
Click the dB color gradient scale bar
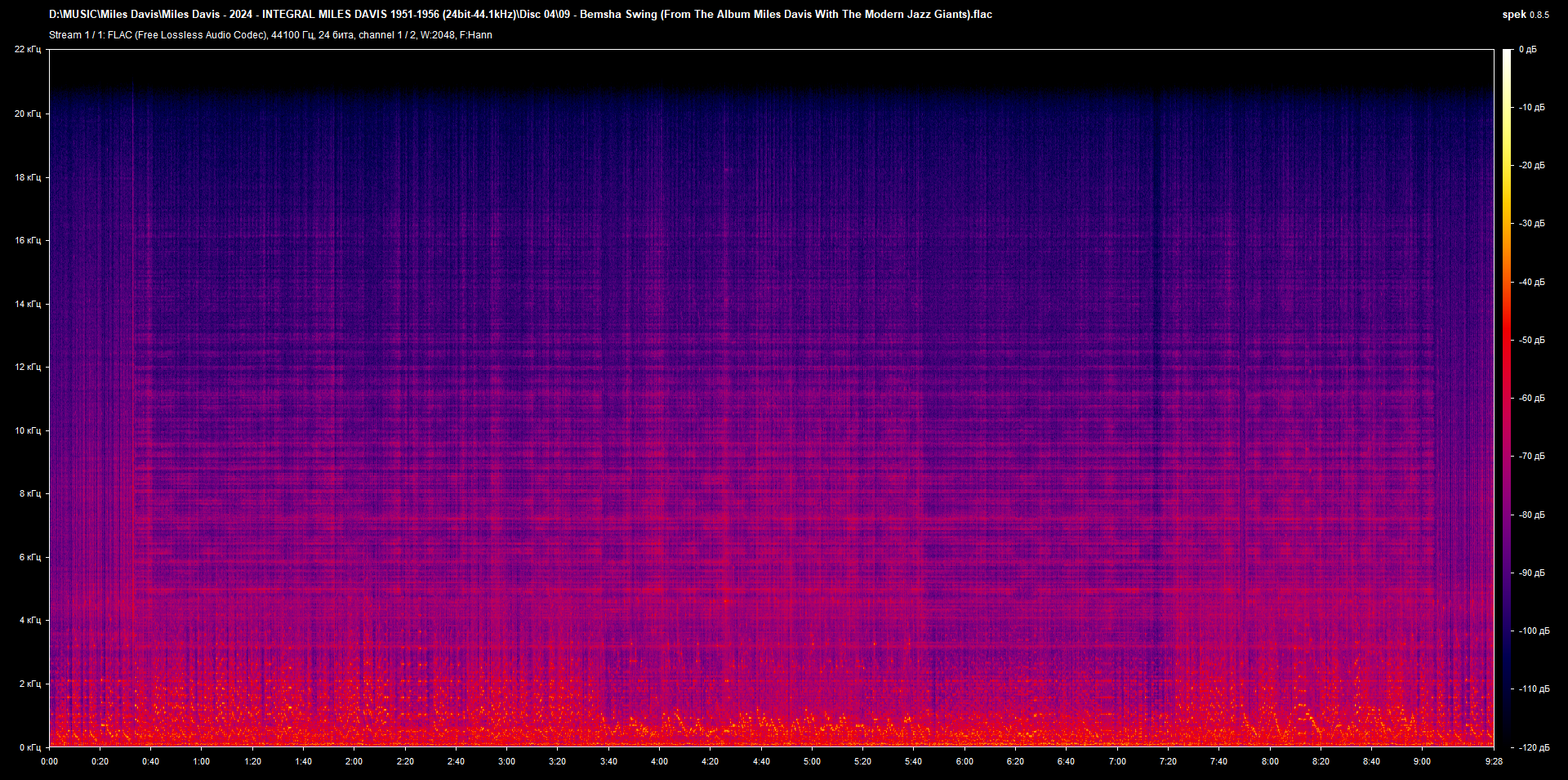(1507, 399)
